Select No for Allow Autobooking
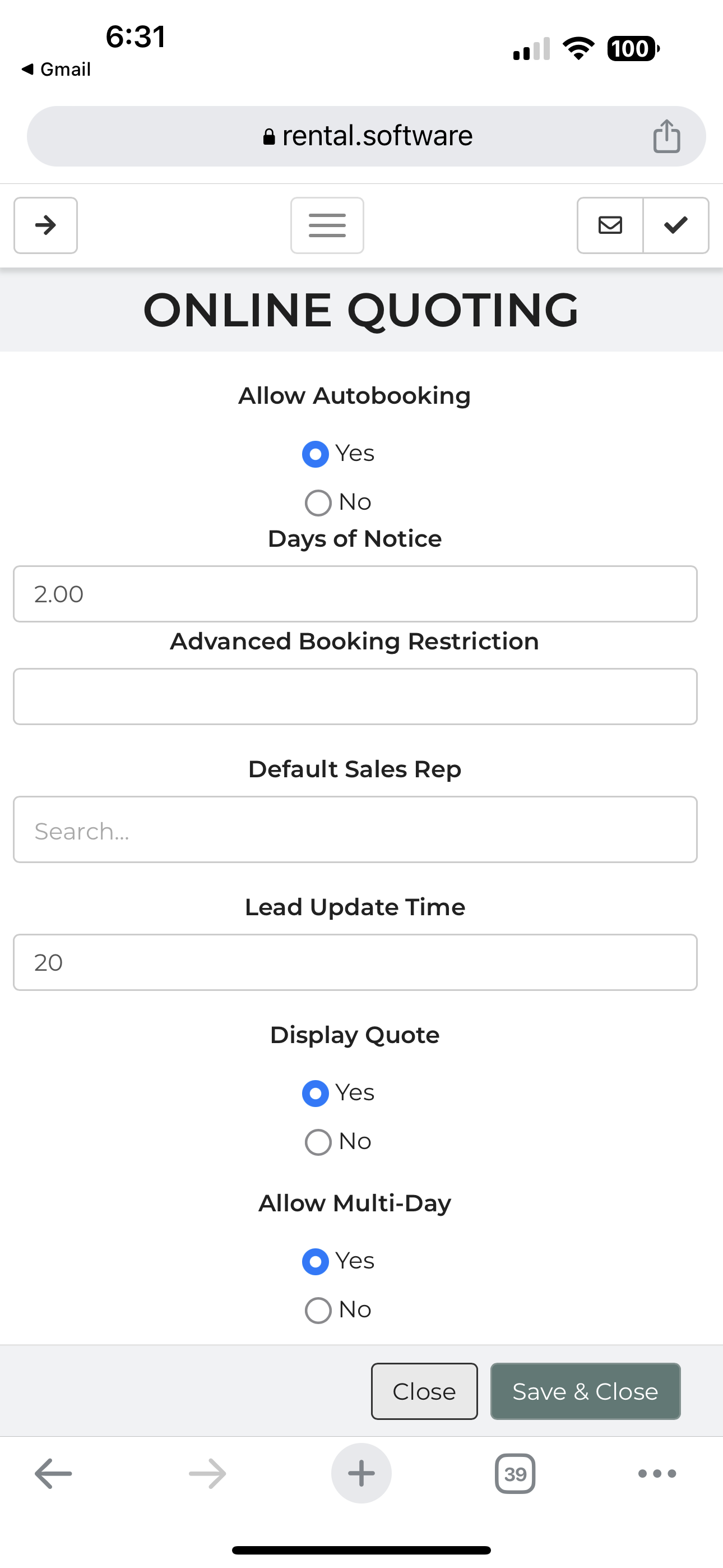The height and width of the screenshot is (1568, 723). [318, 503]
